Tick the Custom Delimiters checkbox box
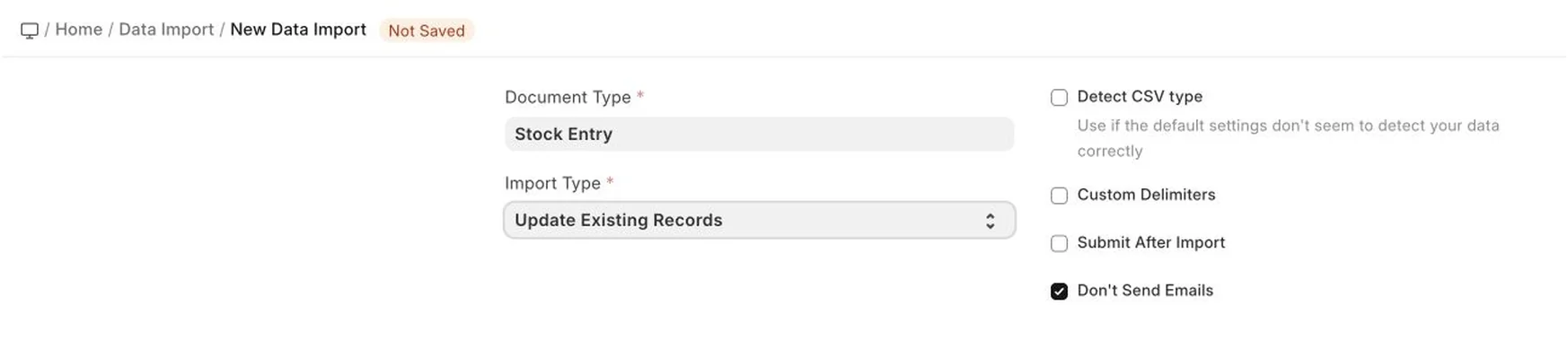 [1059, 196]
